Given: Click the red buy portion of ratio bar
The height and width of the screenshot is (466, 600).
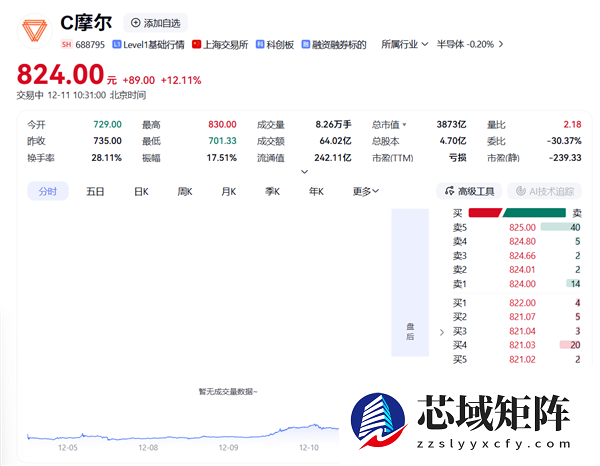Looking at the screenshot, I should click(485, 212).
